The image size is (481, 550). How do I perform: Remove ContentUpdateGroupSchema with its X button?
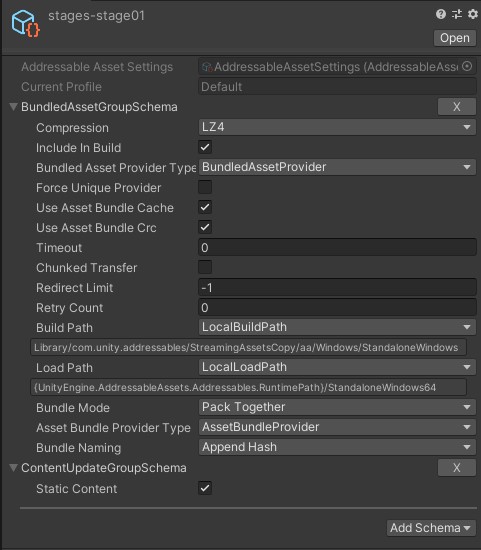[456, 468]
